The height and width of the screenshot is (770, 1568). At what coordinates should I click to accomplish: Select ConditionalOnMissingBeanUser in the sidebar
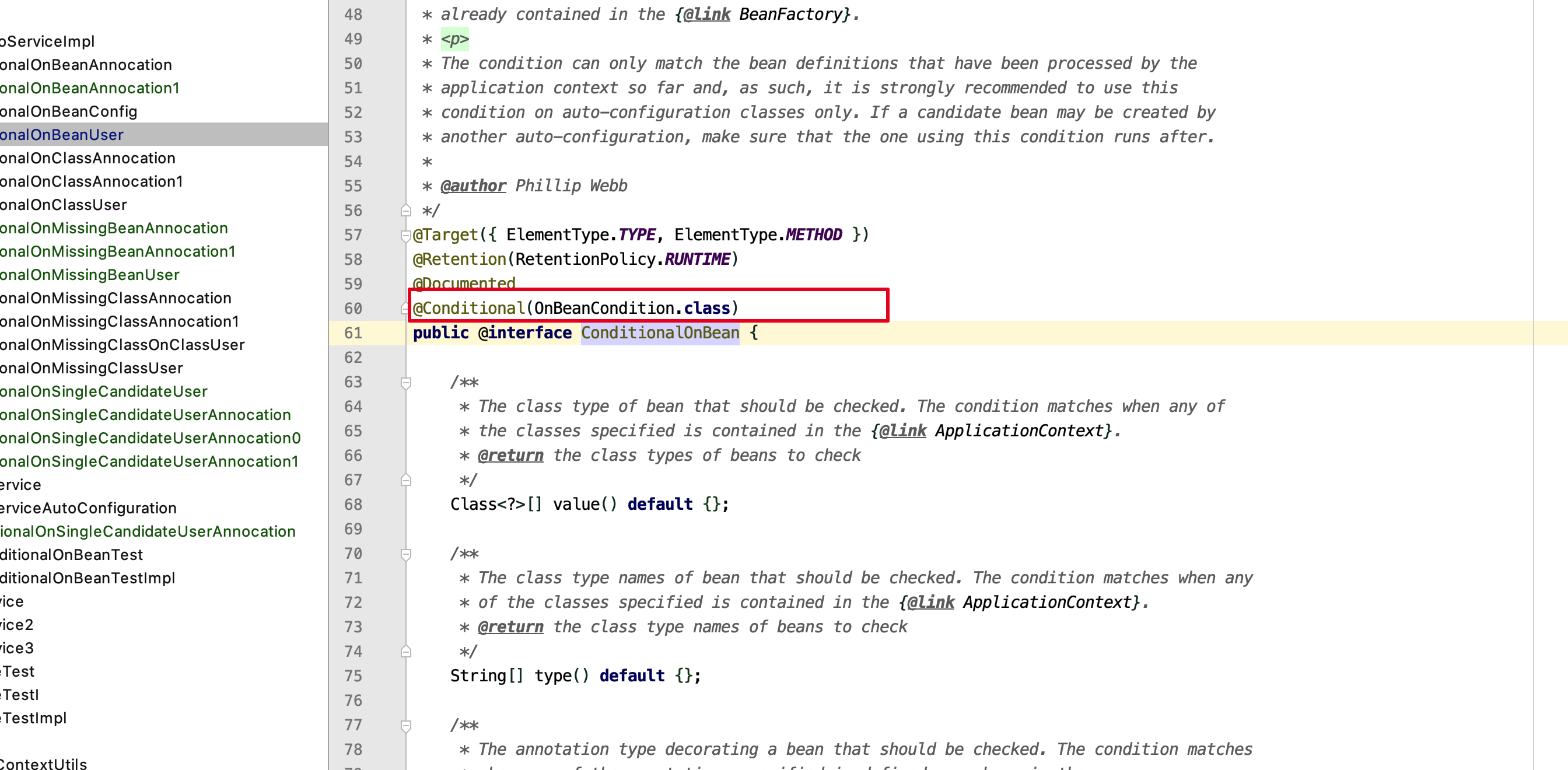(89, 275)
